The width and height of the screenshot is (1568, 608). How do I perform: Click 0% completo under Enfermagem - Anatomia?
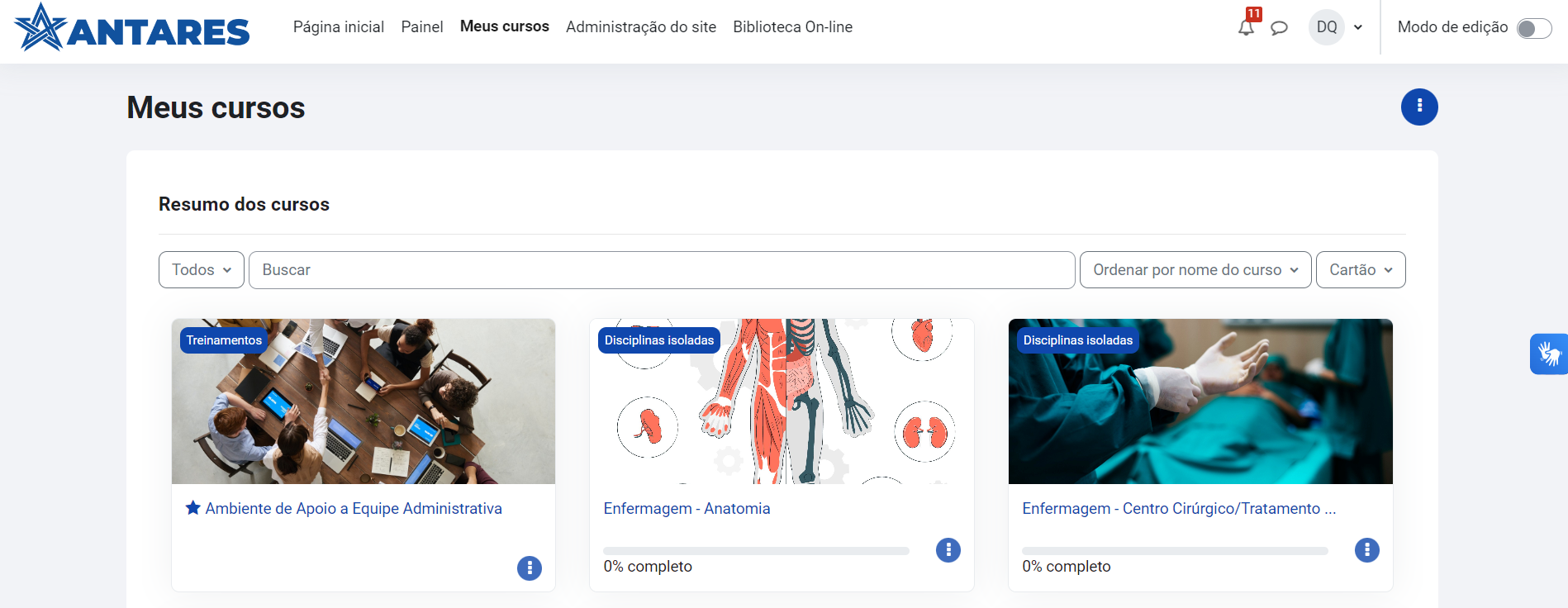tap(648, 566)
